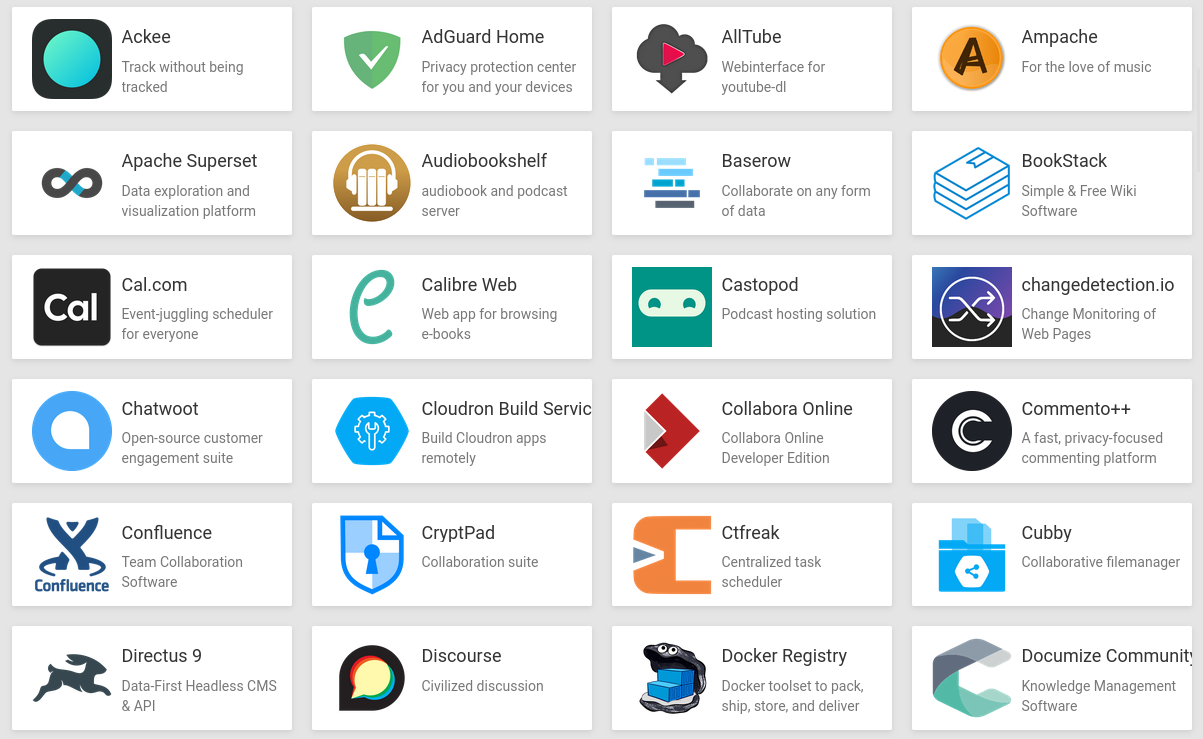Open the Ampache title
This screenshot has height=739, width=1203.
pyautogui.click(x=1060, y=37)
